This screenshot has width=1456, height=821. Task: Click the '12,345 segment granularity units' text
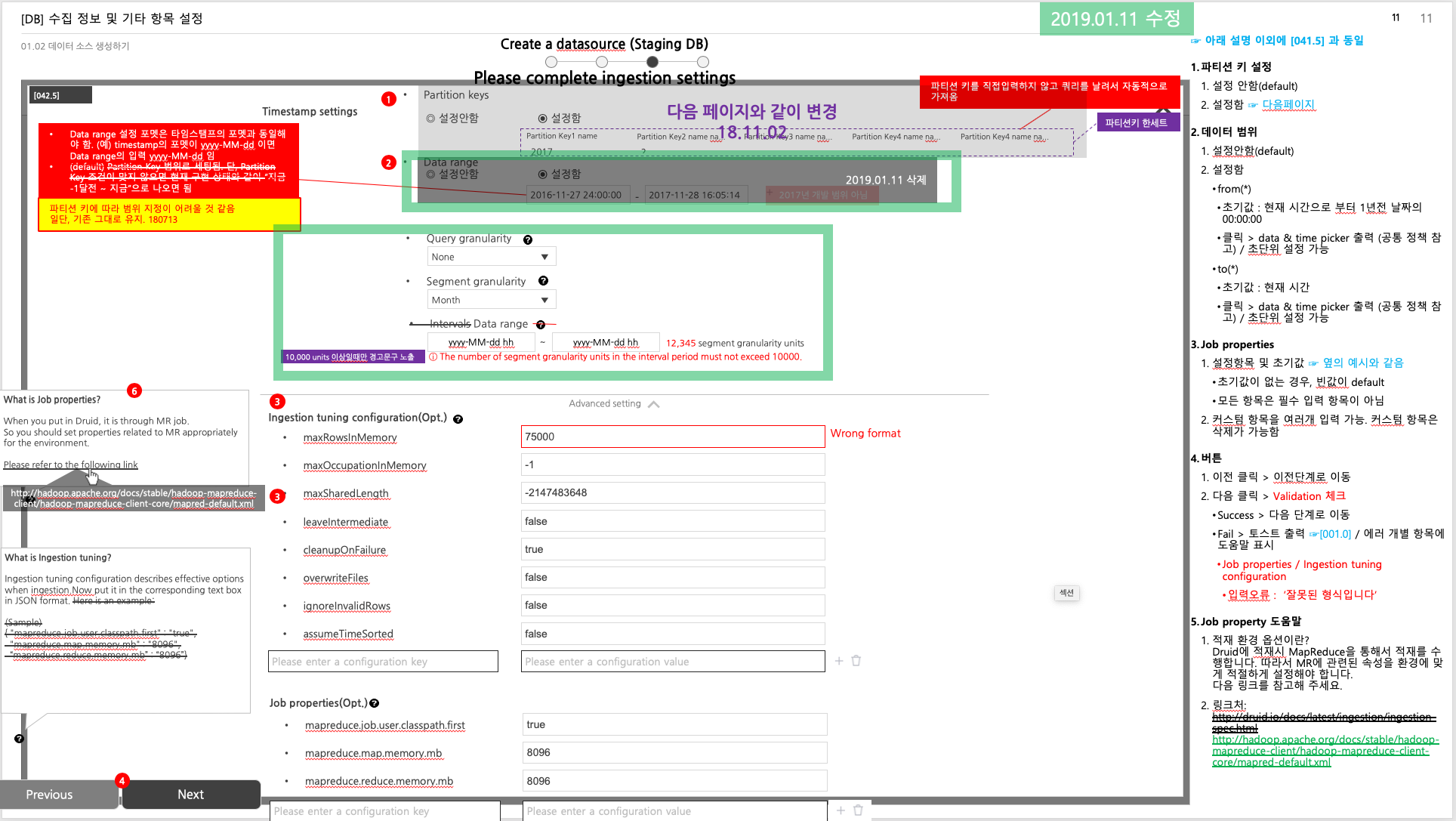pos(735,343)
